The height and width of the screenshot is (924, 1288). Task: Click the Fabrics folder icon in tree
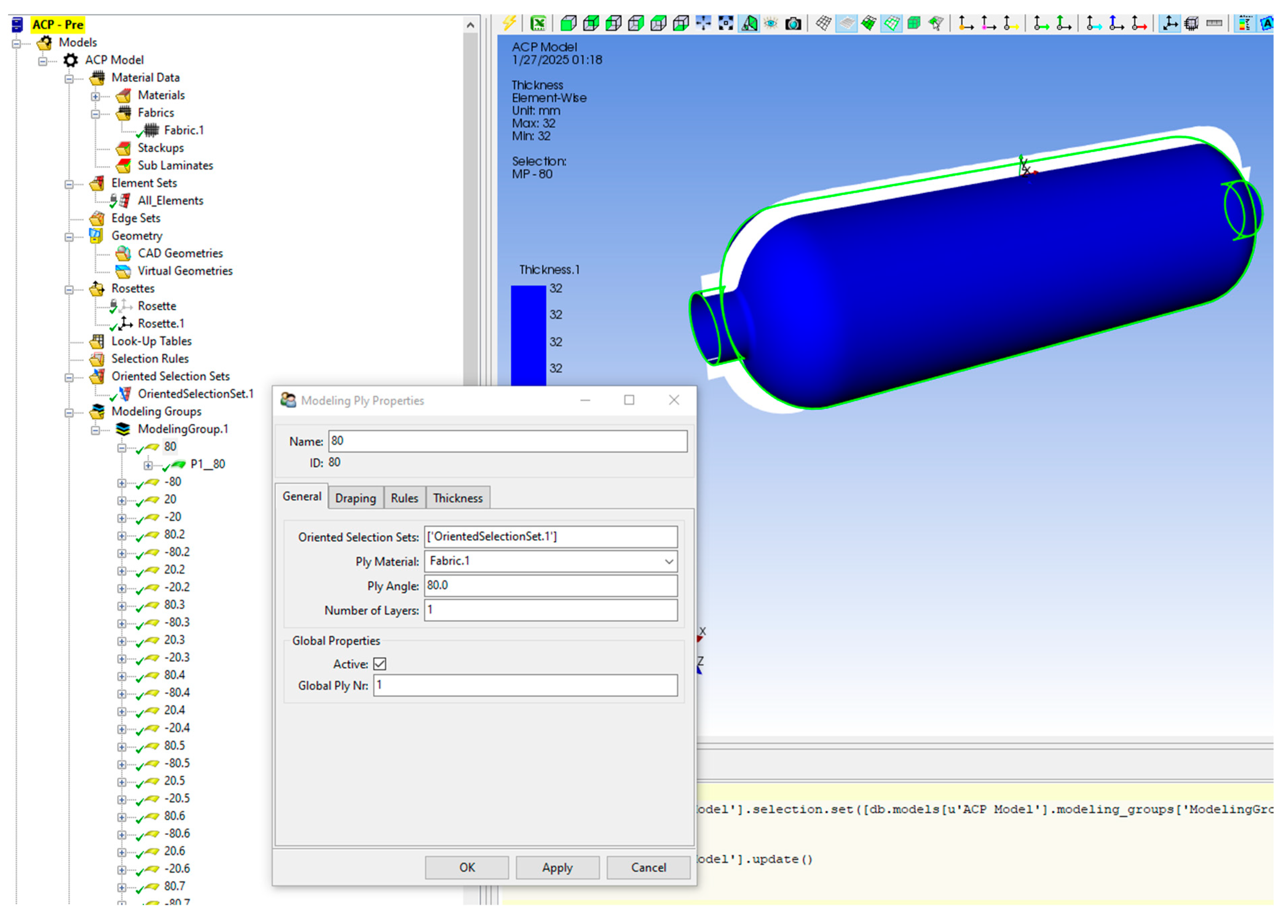(x=123, y=113)
